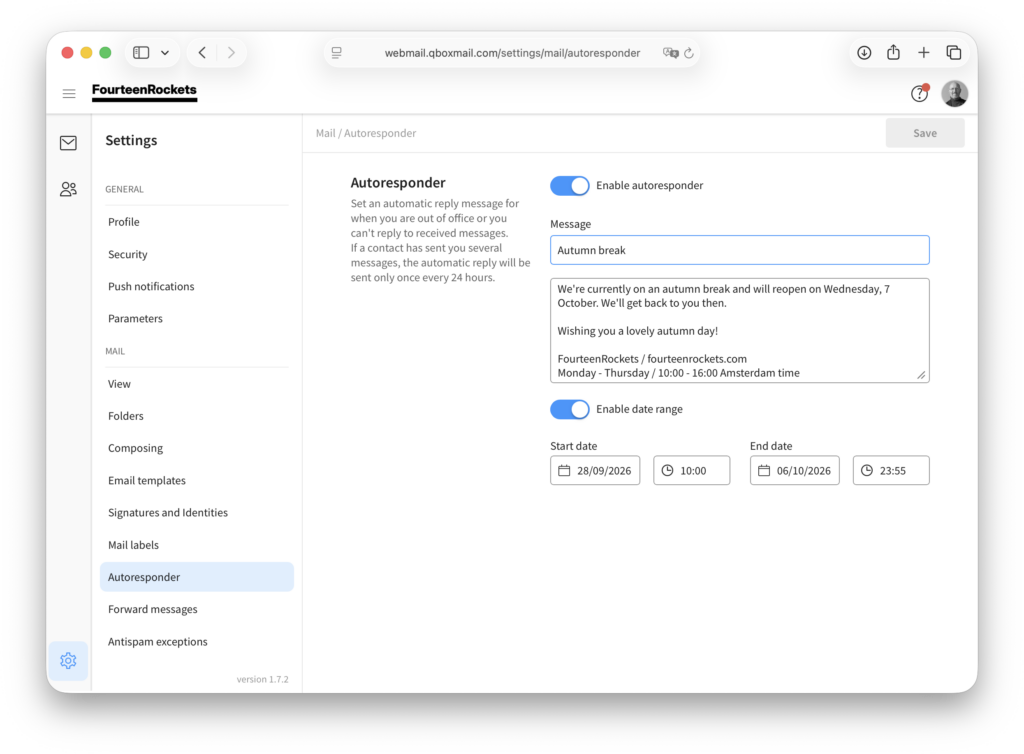Open the end time 23:55 picker
1024x754 pixels.
tap(891, 470)
